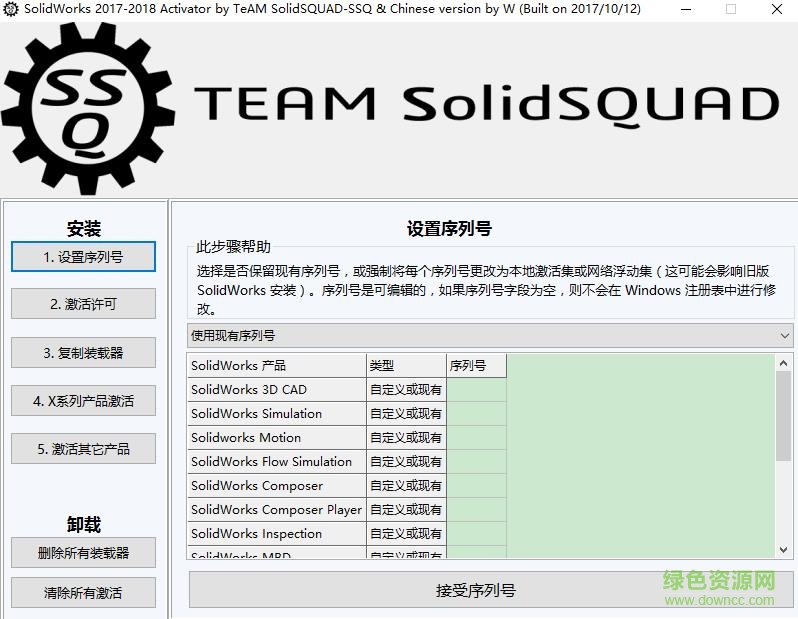Click the gear app icon in title bar
This screenshot has height=619, width=798.
11,9
